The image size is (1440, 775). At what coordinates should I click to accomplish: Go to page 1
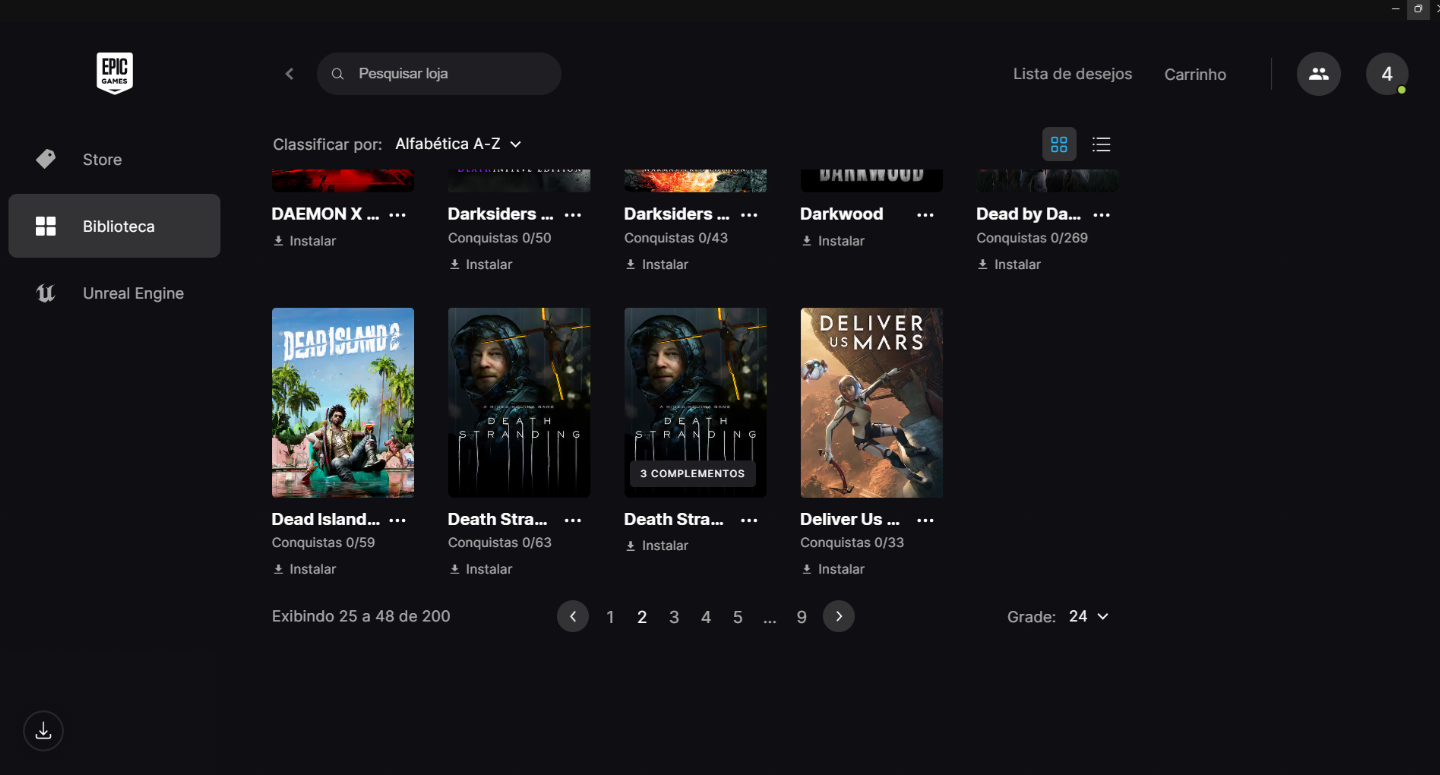click(x=610, y=617)
